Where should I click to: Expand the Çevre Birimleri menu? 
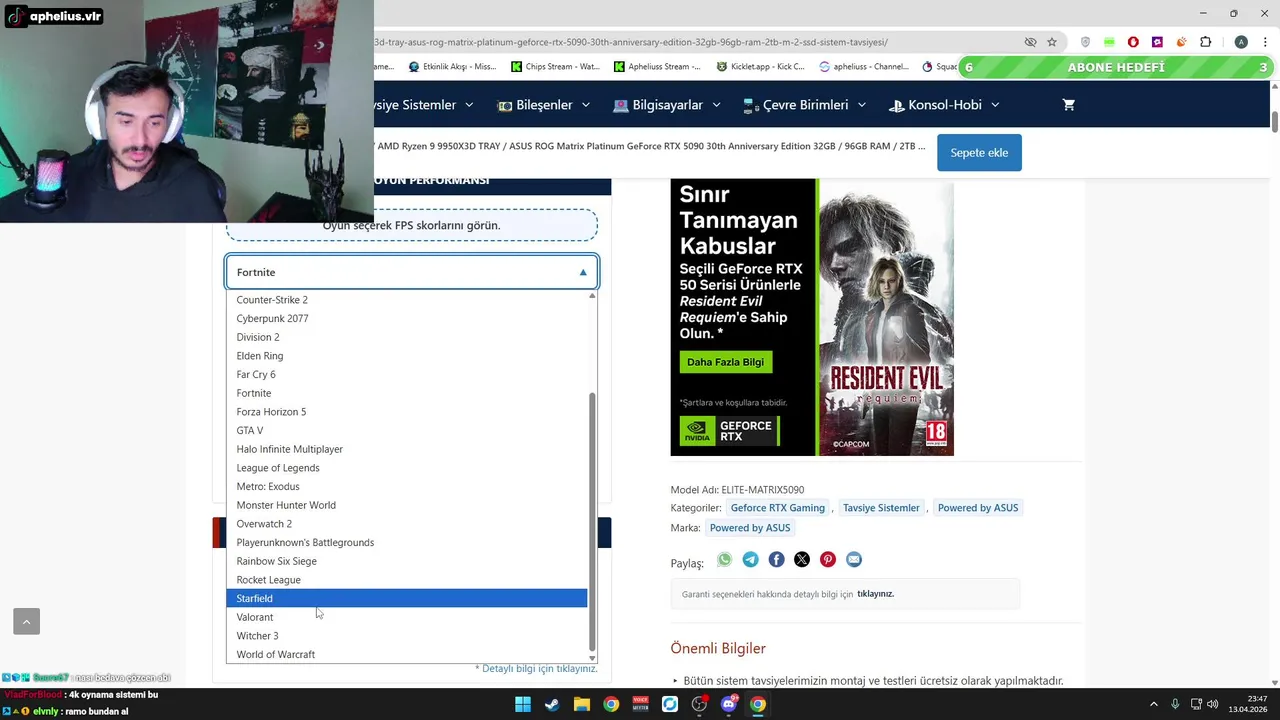(805, 105)
